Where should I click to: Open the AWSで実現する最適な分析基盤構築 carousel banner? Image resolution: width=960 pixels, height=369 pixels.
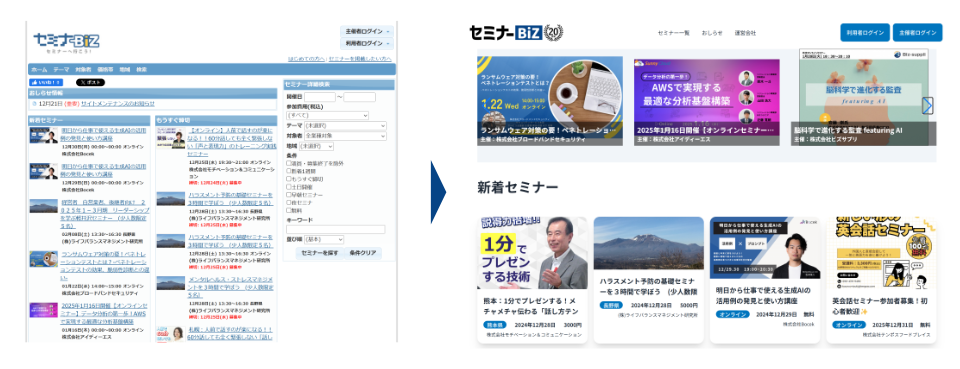pyautogui.click(x=707, y=101)
